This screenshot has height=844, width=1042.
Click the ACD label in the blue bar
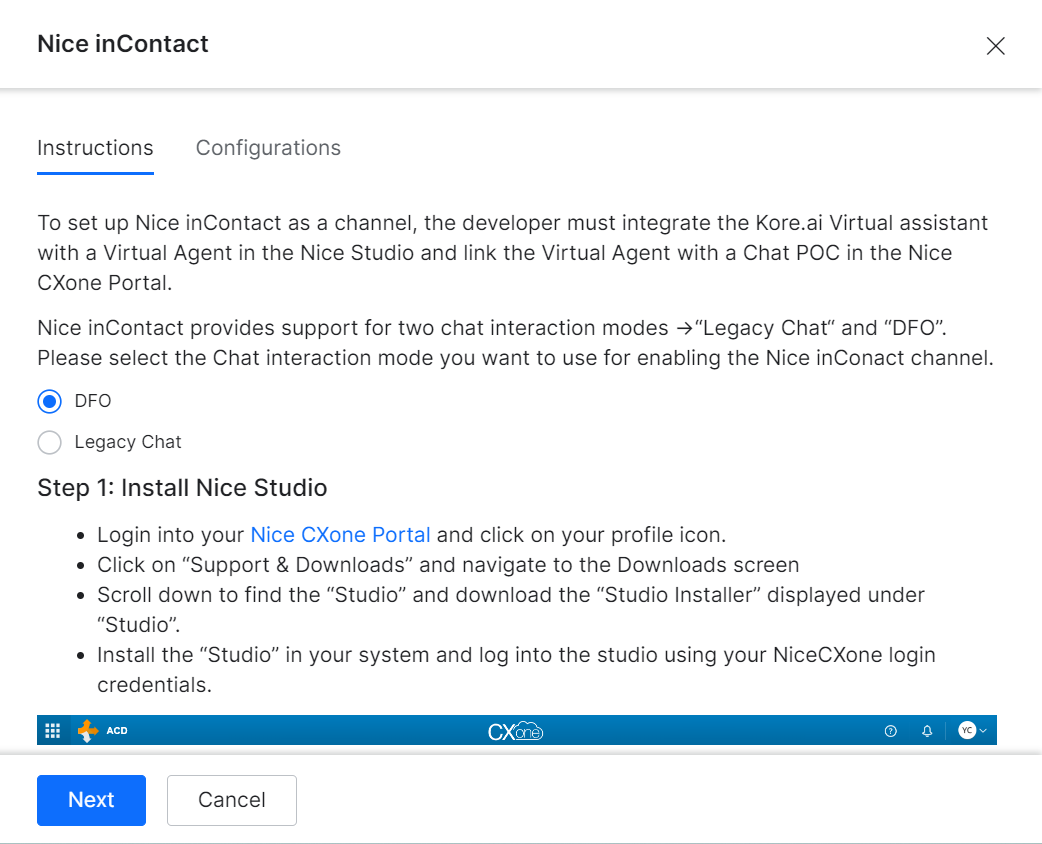(x=117, y=731)
